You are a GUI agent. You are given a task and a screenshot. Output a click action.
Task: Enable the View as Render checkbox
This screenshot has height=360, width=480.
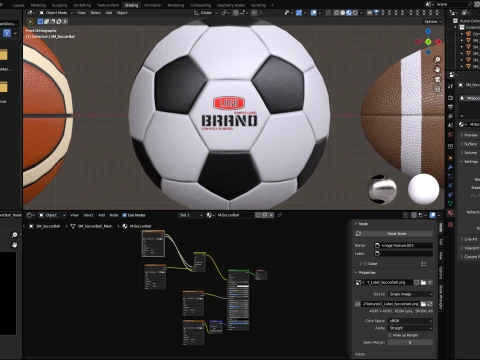point(390,335)
